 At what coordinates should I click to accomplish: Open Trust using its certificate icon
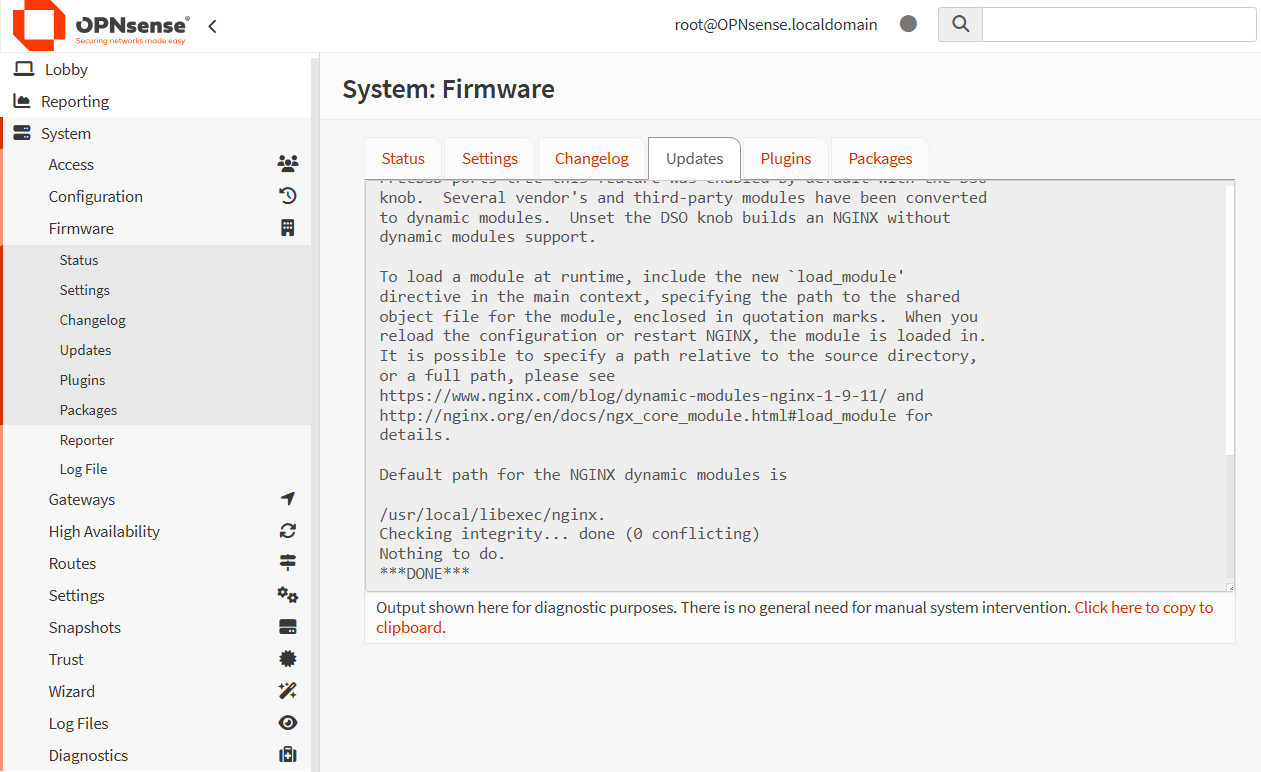click(x=287, y=658)
